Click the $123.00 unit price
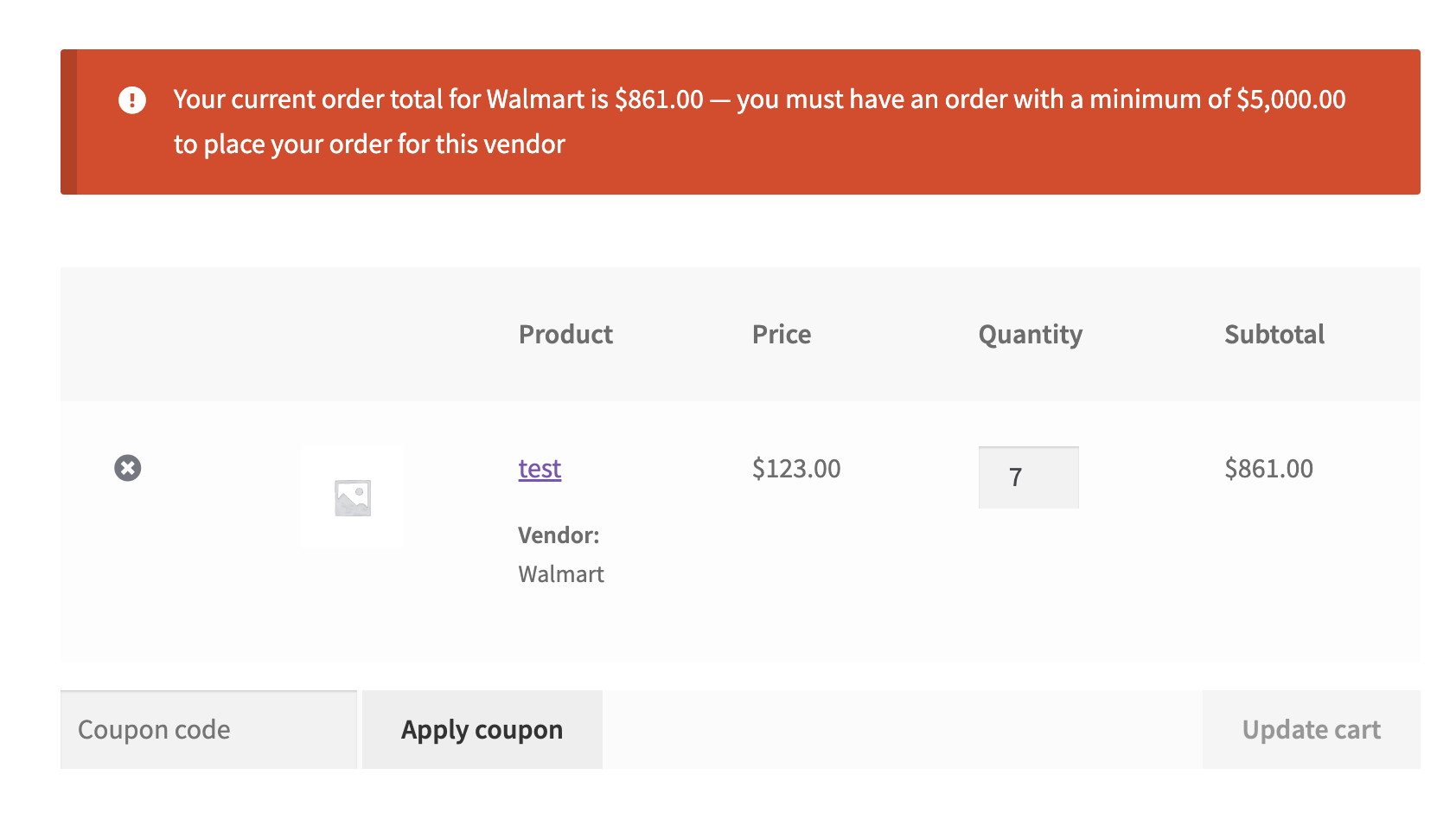The width and height of the screenshot is (1456, 813). click(x=796, y=469)
